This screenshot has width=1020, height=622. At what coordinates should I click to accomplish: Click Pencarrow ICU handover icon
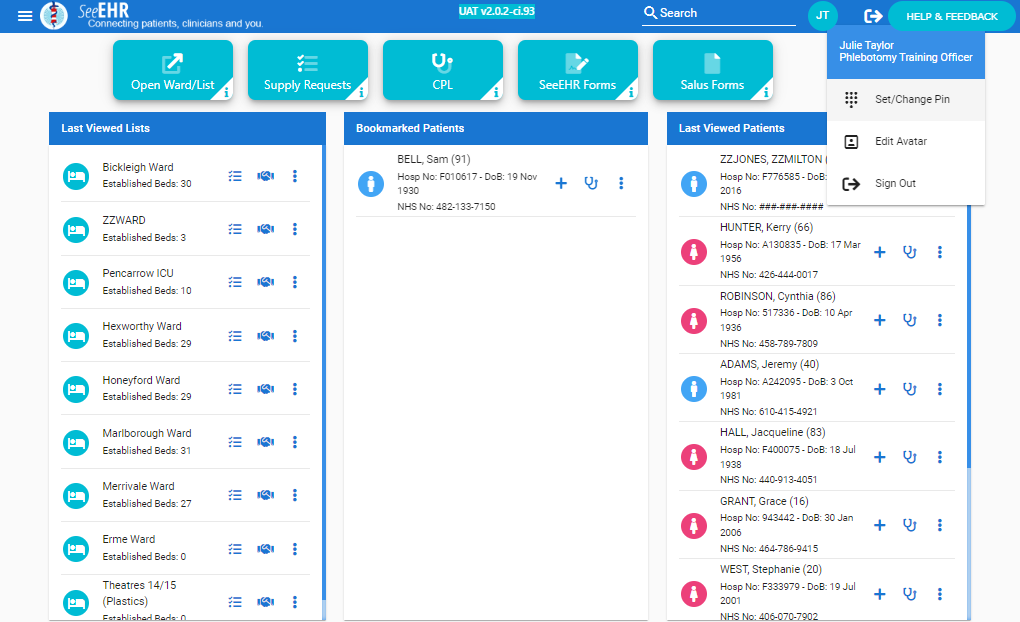(265, 282)
